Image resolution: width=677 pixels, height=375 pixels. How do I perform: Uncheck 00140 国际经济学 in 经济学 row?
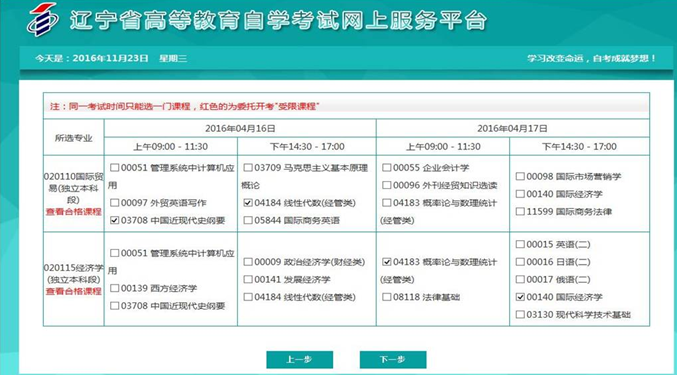tap(520, 297)
